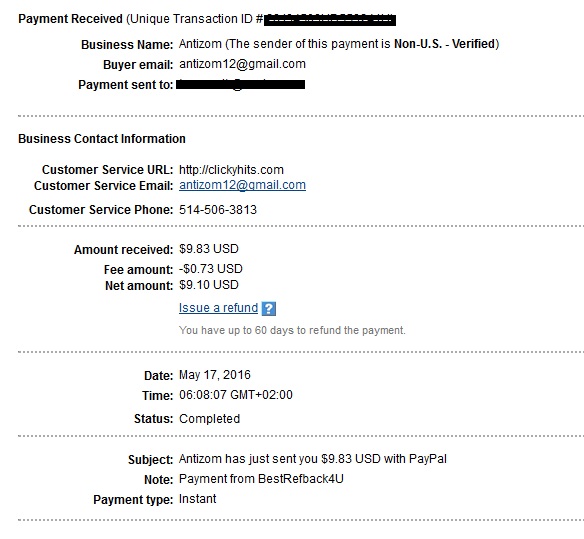The height and width of the screenshot is (539, 584).
Task: Click the redacted Payment sent to address
Action: (241, 85)
